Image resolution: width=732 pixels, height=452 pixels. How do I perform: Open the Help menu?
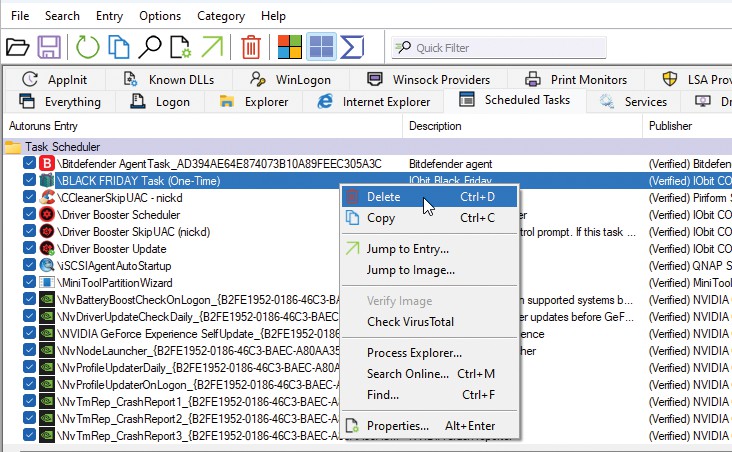click(x=273, y=16)
